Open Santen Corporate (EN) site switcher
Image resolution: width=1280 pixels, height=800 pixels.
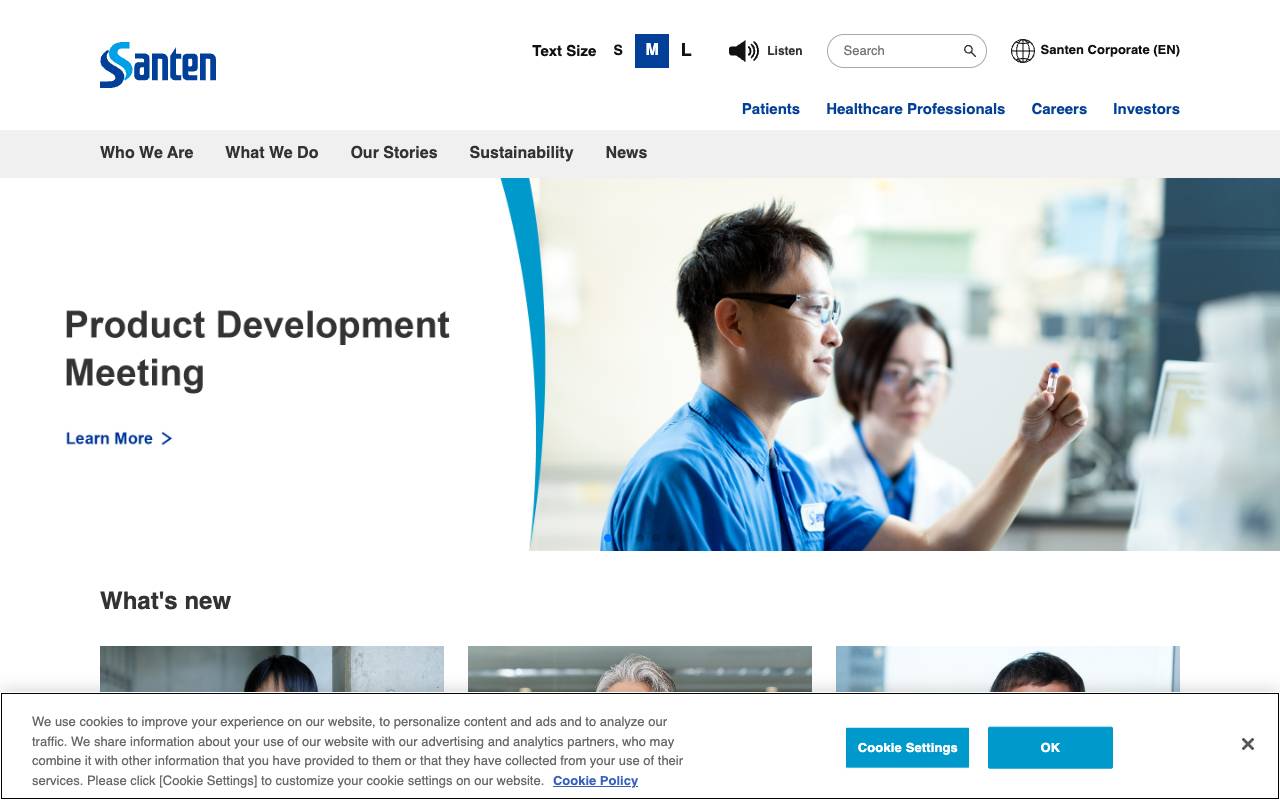click(1109, 50)
